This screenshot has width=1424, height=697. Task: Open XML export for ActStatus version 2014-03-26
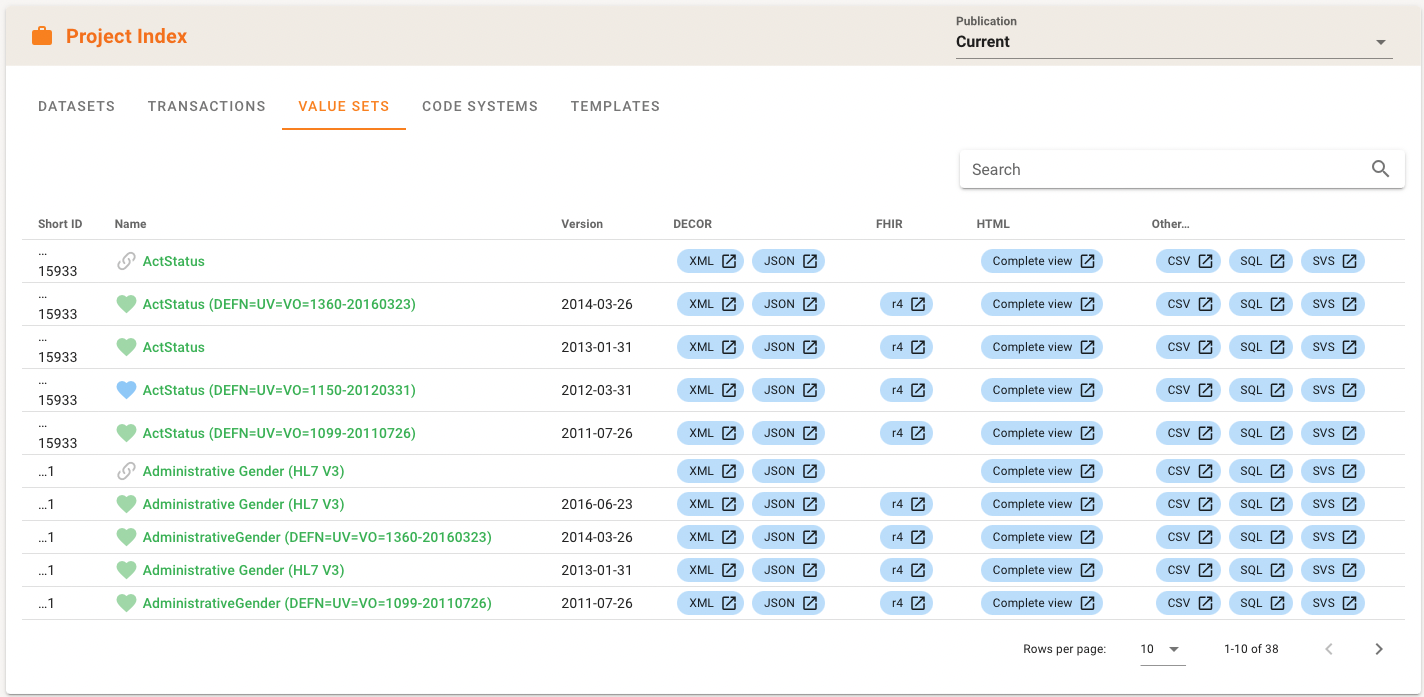711,304
